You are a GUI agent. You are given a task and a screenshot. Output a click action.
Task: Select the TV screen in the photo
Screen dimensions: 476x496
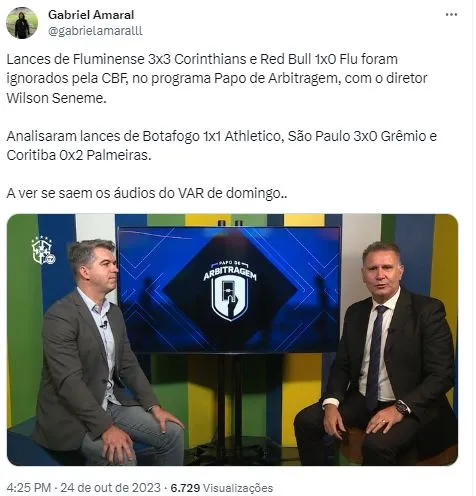tap(230, 290)
